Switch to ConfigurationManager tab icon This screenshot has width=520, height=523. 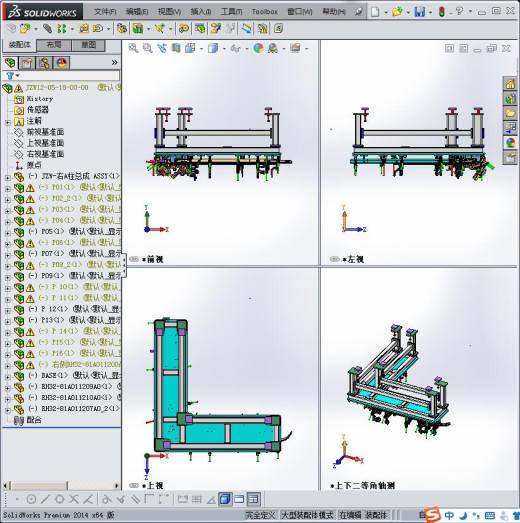coord(44,62)
